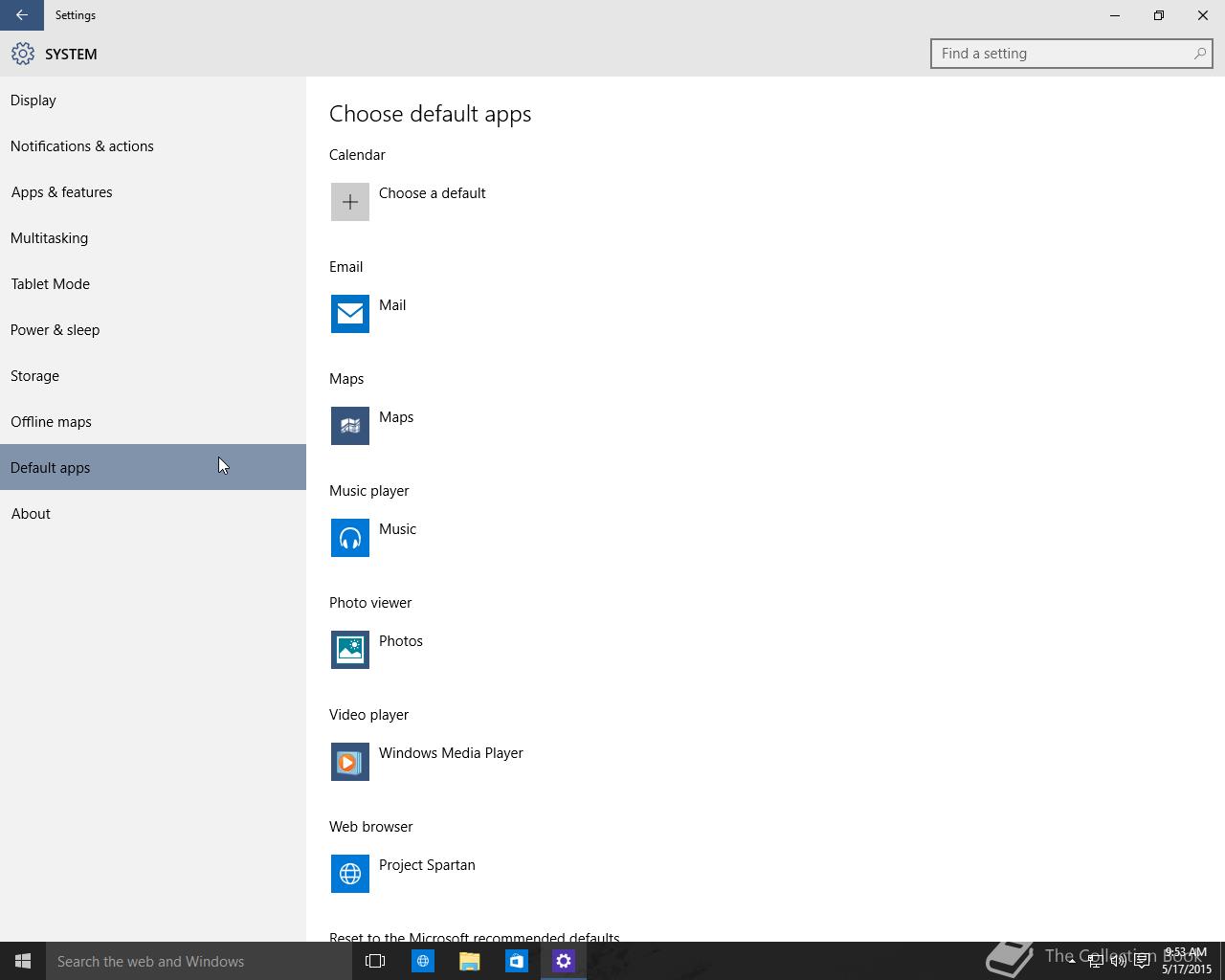
Task: Change Windows Media Player default
Action: point(451,753)
